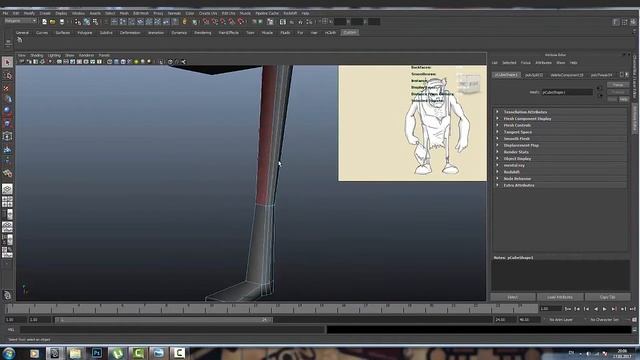Click the mesh name input field
Screen dimensions: 640x360
pos(567,92)
